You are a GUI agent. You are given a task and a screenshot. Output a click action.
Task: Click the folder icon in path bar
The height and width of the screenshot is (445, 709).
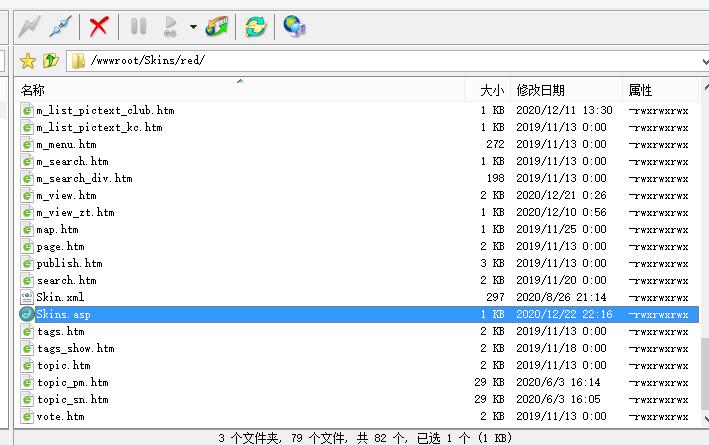click(x=78, y=61)
